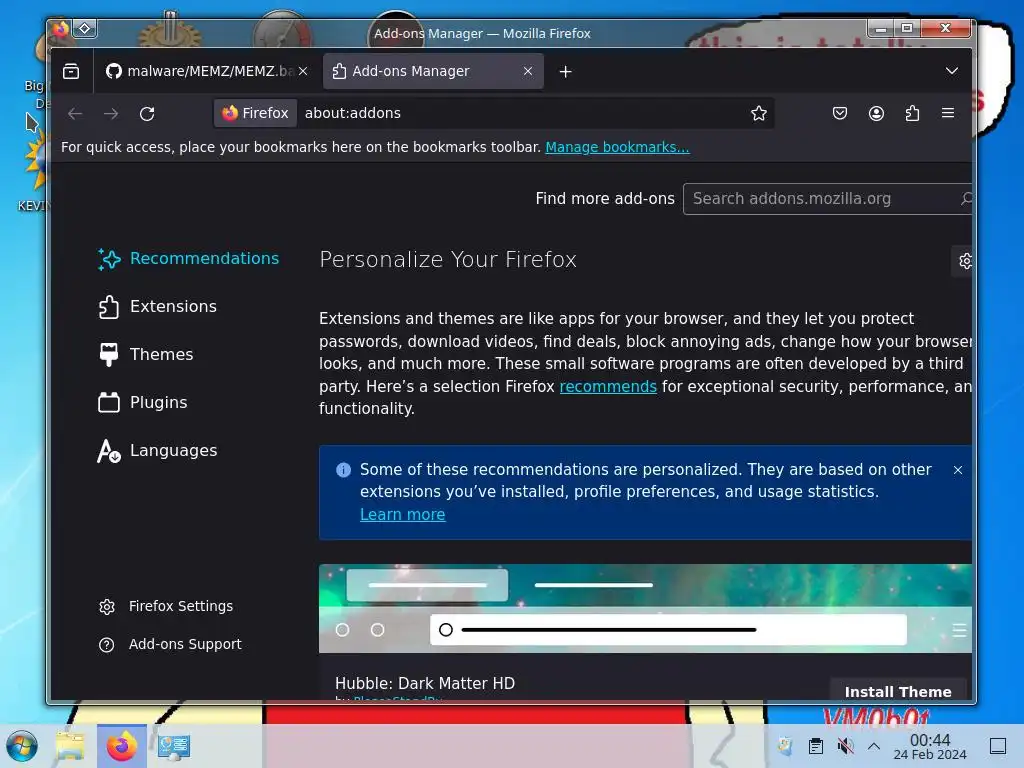Open the Firefox account icon
Viewport: 1024px width, 768px height.
876,114
